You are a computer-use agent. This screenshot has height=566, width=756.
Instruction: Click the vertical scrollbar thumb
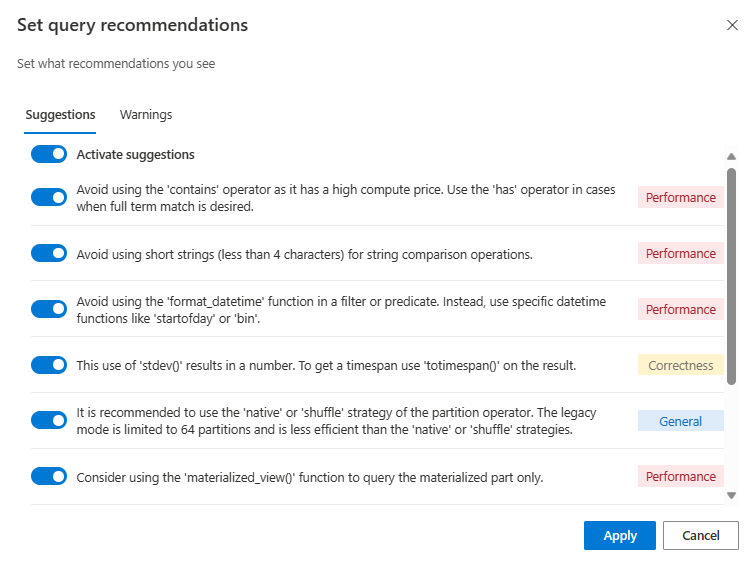(731, 275)
